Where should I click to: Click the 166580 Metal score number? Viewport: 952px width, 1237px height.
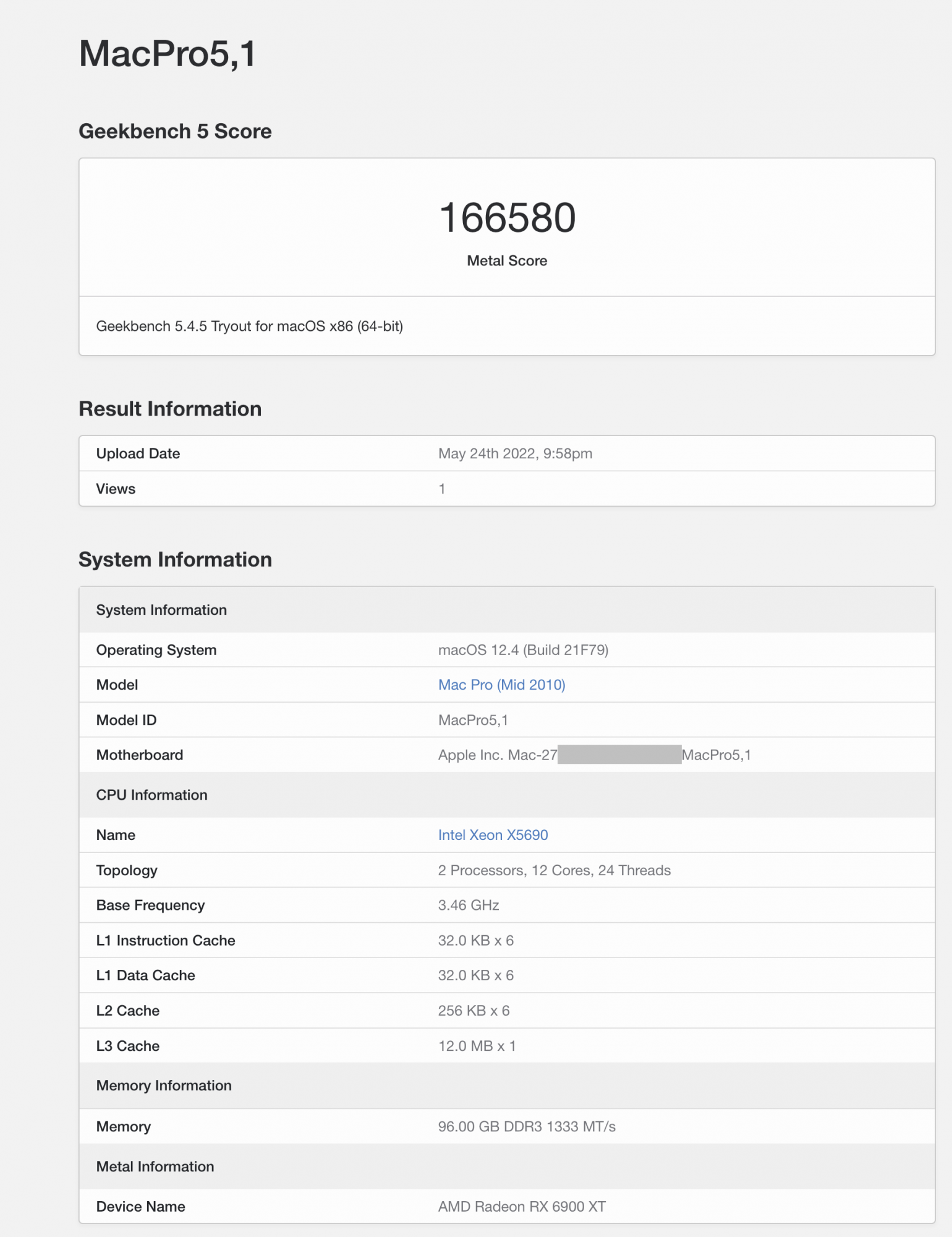(507, 218)
